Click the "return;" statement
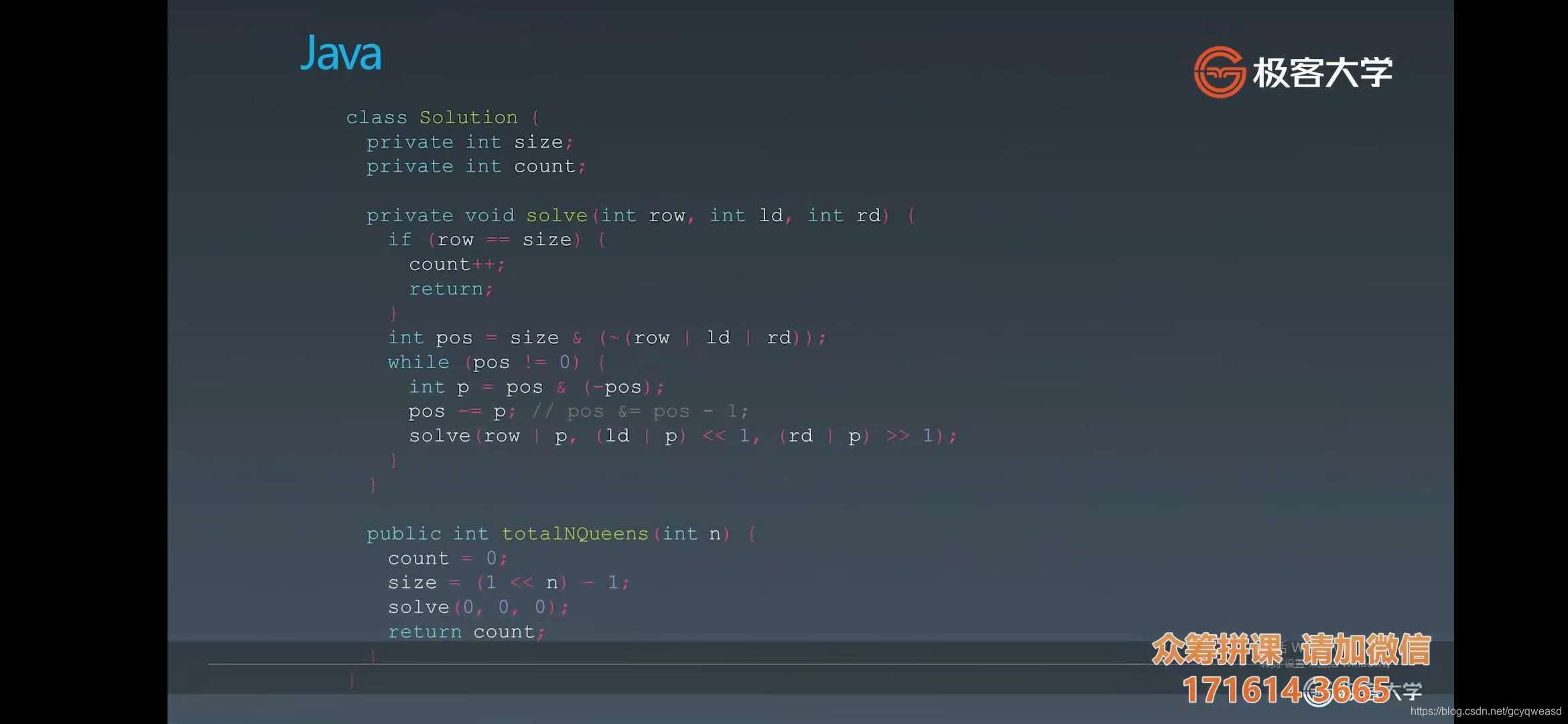 [451, 289]
